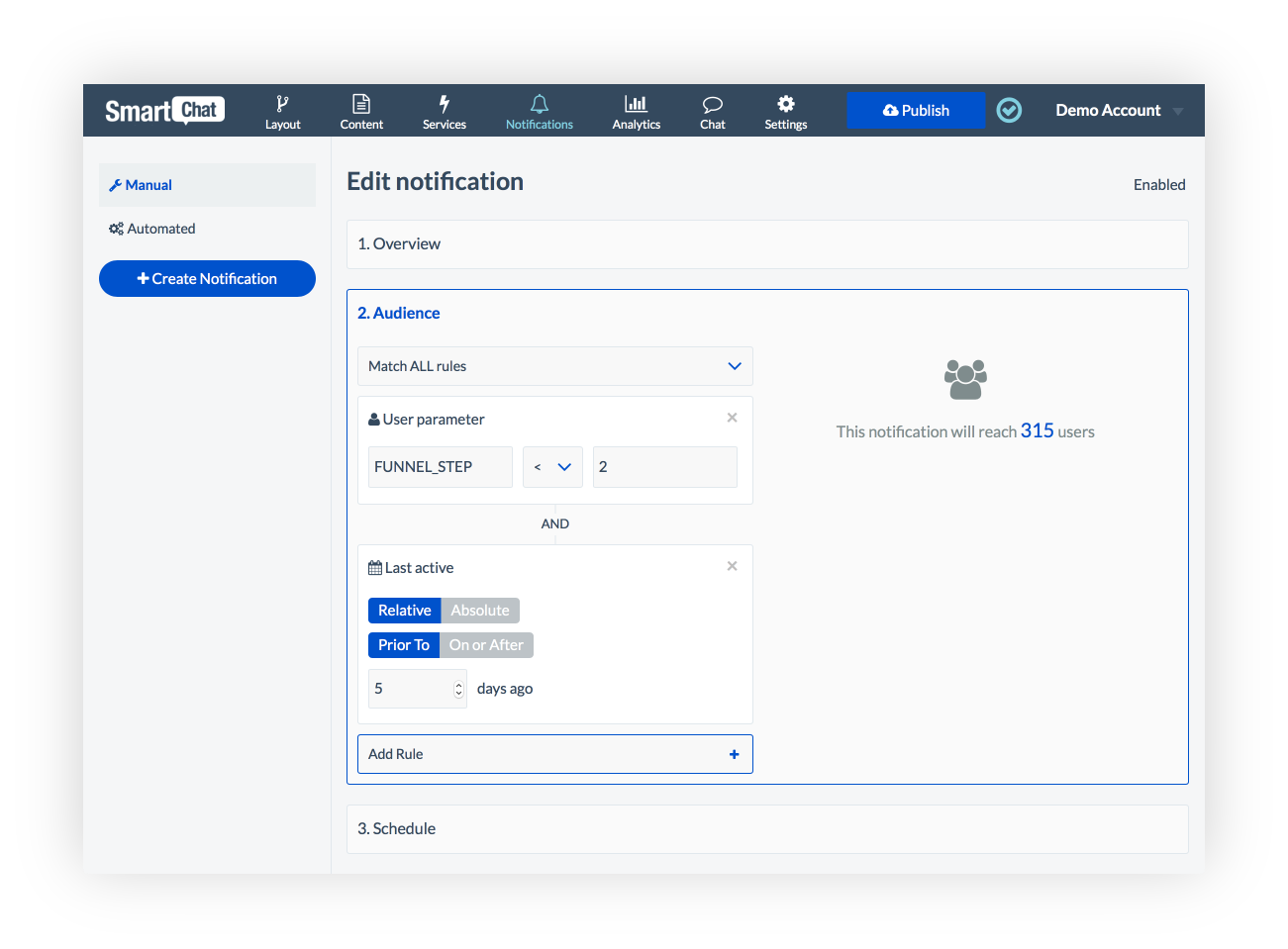The height and width of the screenshot is (949, 1288).
Task: Remove the User parameter rule
Action: [x=733, y=418]
